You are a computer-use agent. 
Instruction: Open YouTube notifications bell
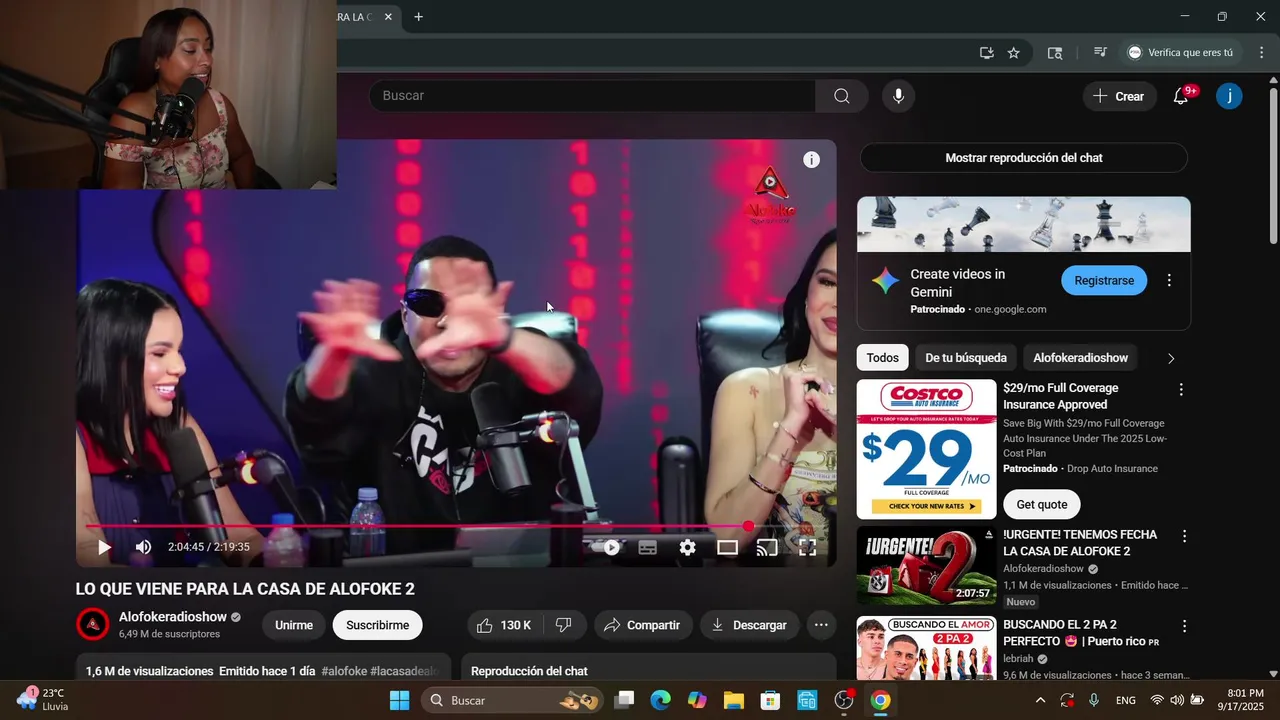pos(1181,96)
